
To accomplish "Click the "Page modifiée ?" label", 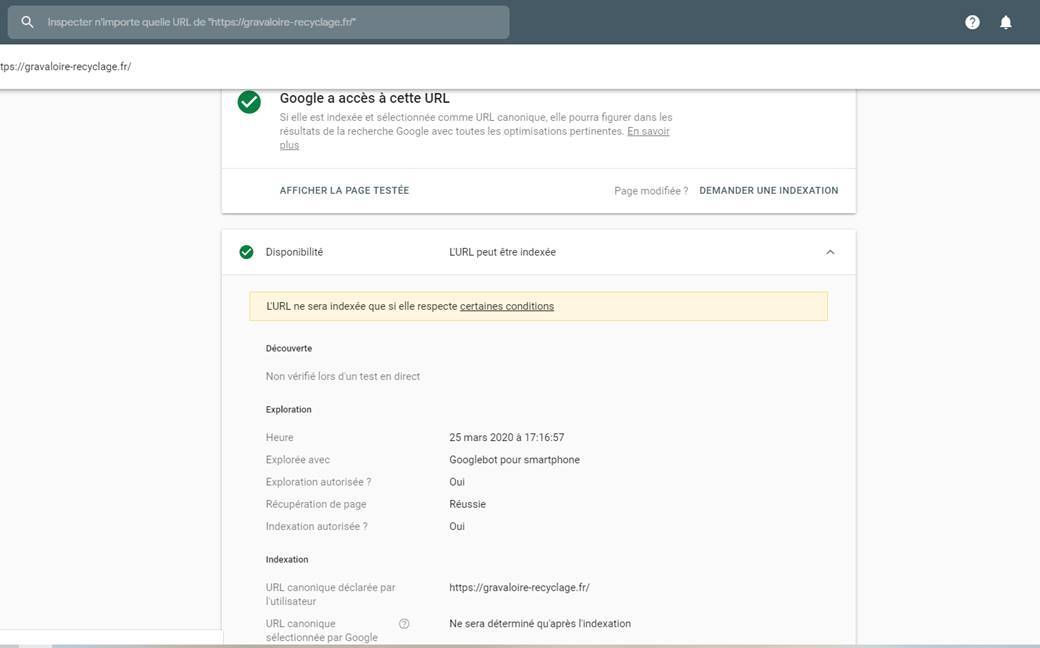I will [x=650, y=190].
